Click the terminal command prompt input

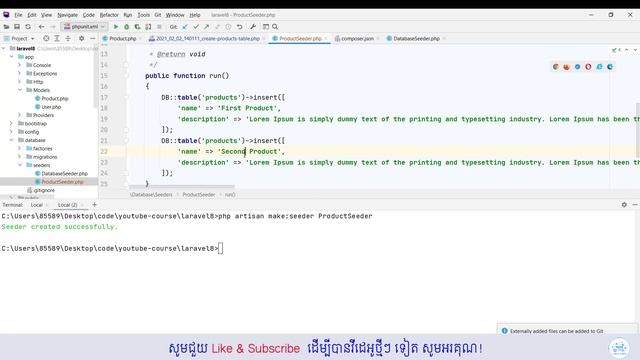[220, 248]
